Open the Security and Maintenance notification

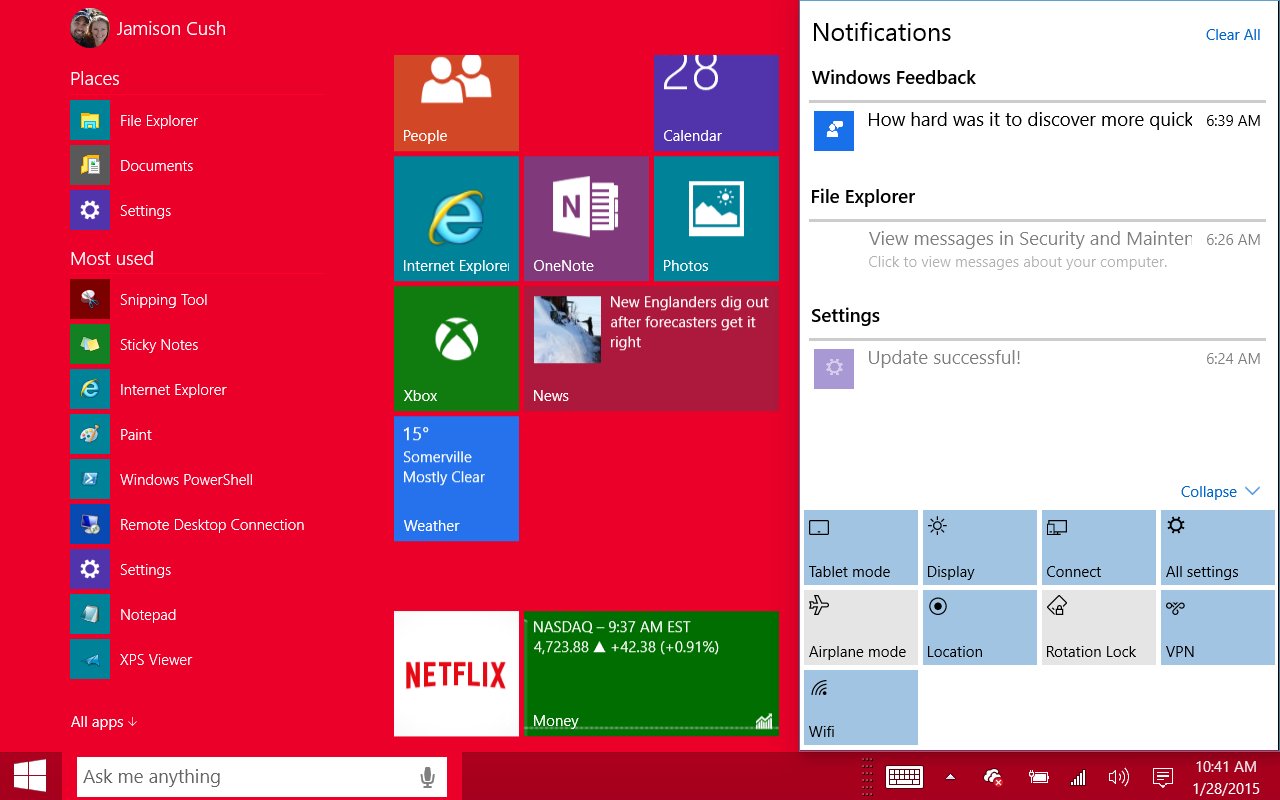(1037, 249)
